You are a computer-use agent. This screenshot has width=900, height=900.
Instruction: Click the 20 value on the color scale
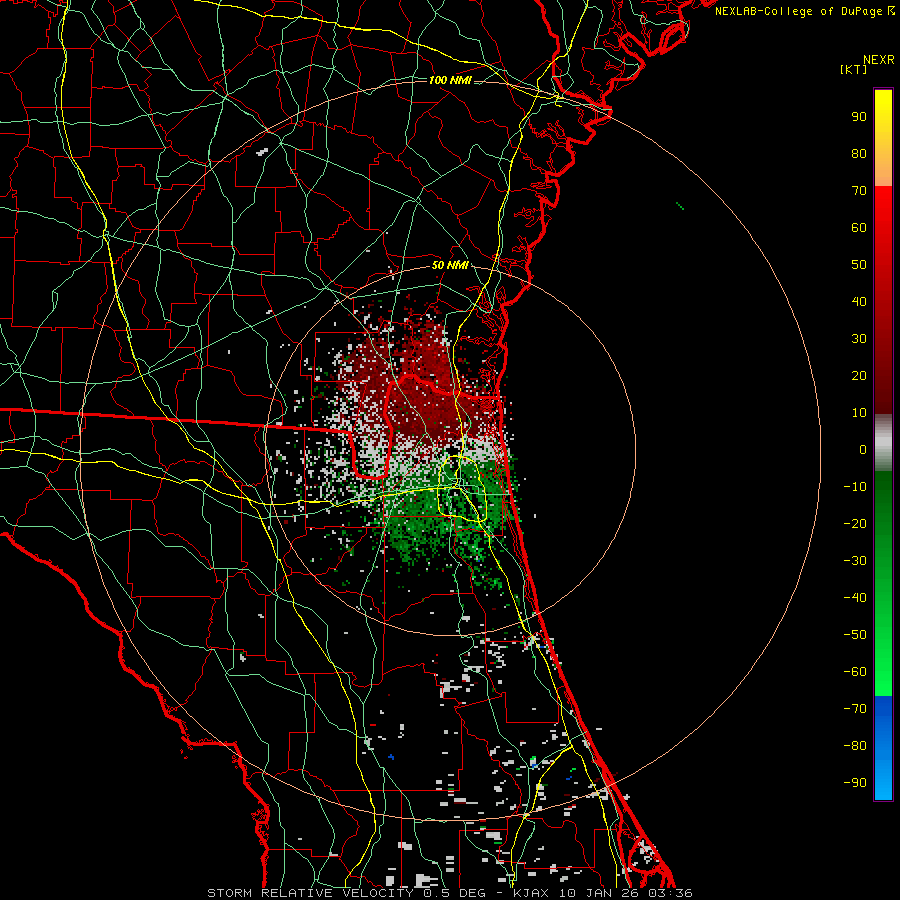[859, 376]
